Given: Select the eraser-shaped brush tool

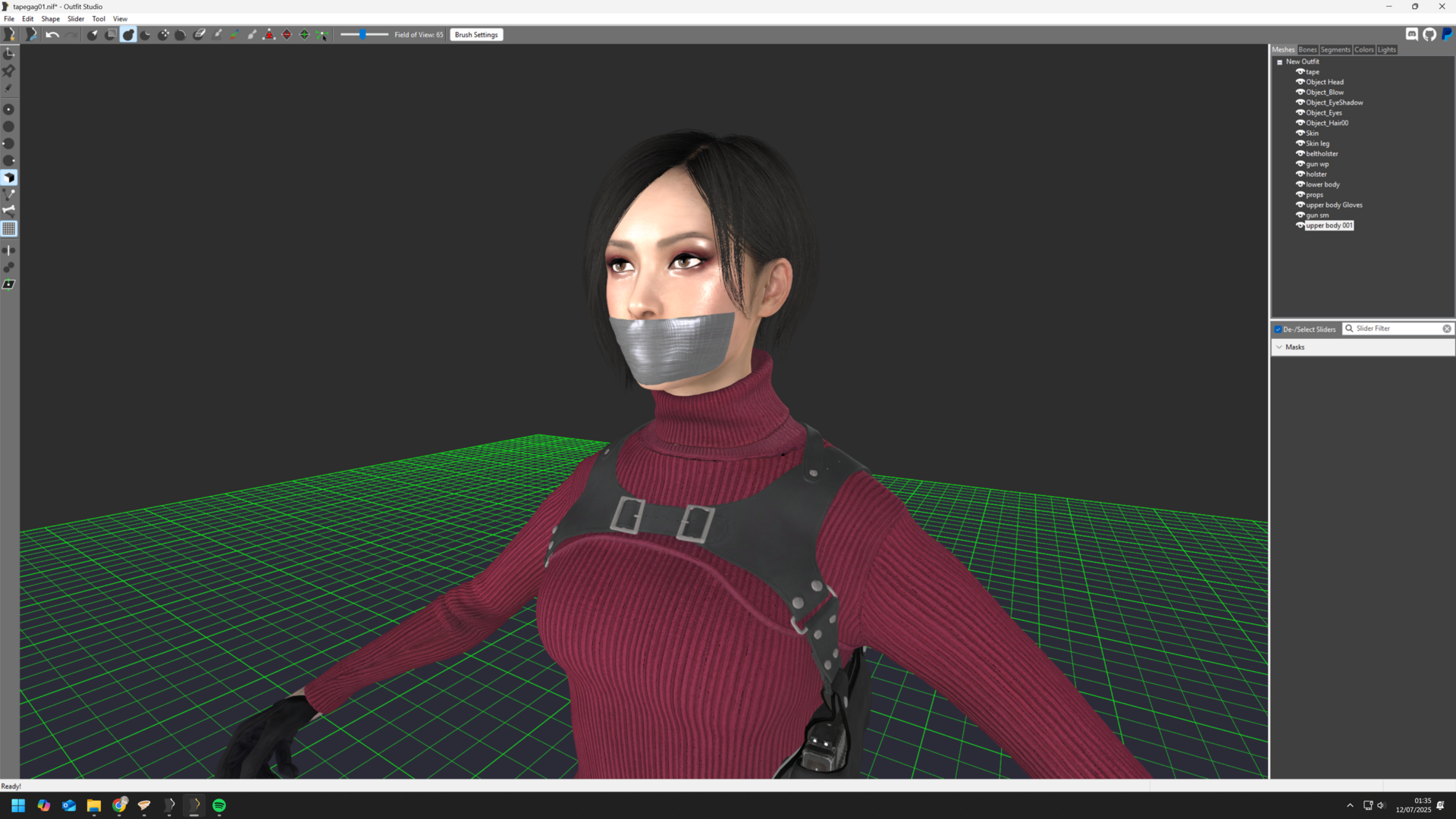Looking at the screenshot, I should point(199,35).
